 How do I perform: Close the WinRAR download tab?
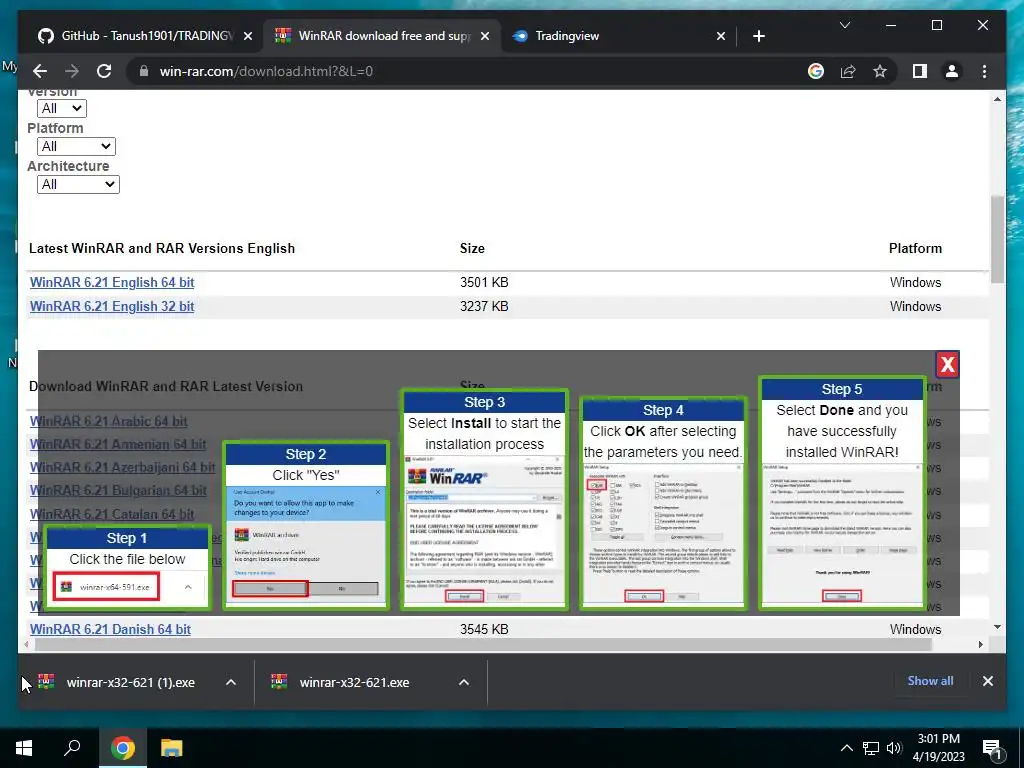click(x=485, y=36)
